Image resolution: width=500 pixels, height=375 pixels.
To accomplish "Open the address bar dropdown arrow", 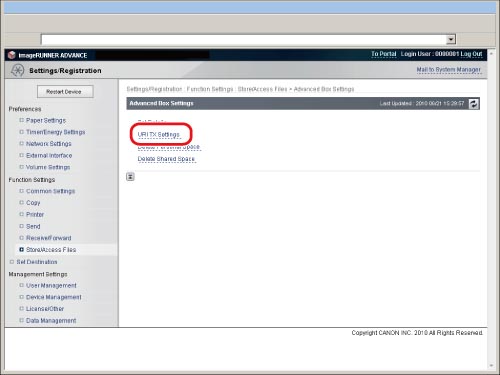I will (x=451, y=39).
